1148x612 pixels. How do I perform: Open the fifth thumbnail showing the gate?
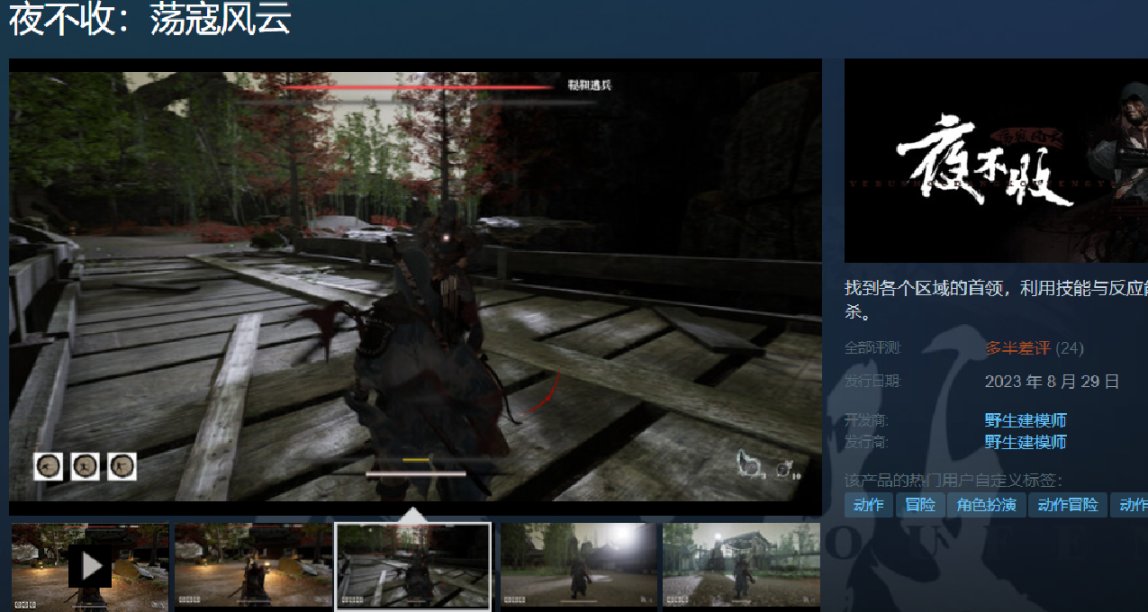(x=741, y=566)
